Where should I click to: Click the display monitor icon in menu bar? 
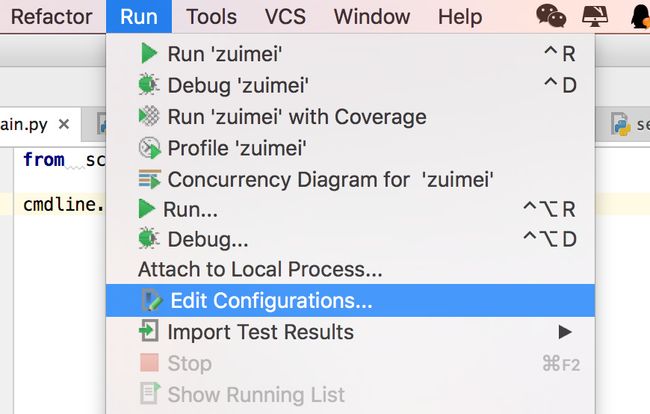coord(595,17)
